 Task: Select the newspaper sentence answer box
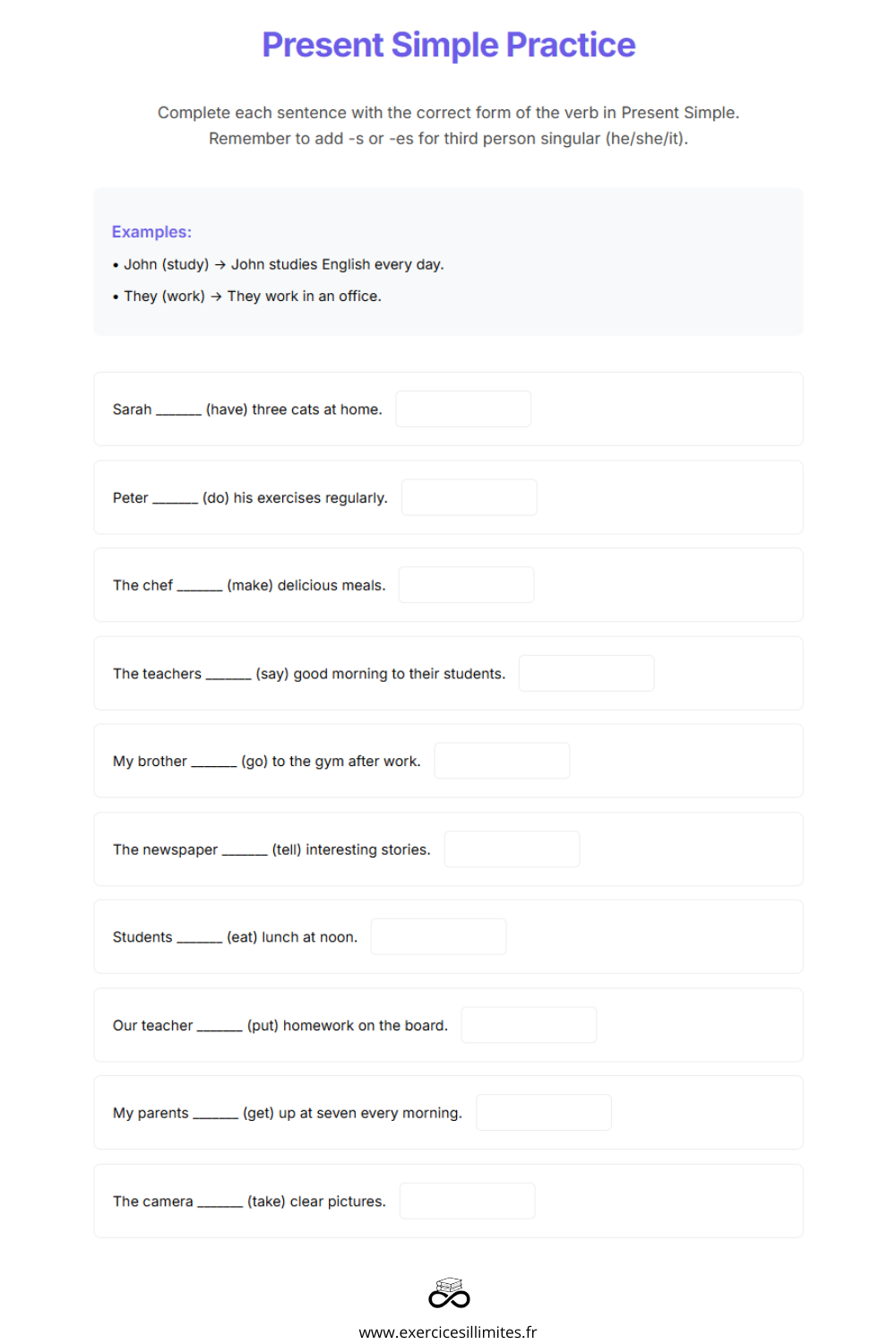[513, 849]
